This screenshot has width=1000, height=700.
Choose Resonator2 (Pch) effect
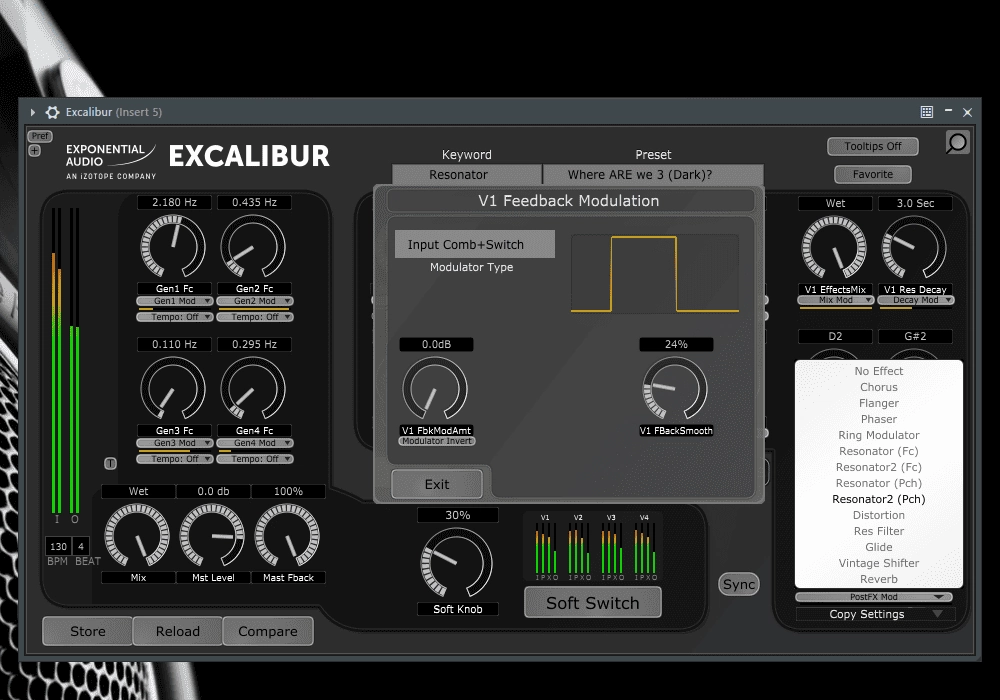879,499
